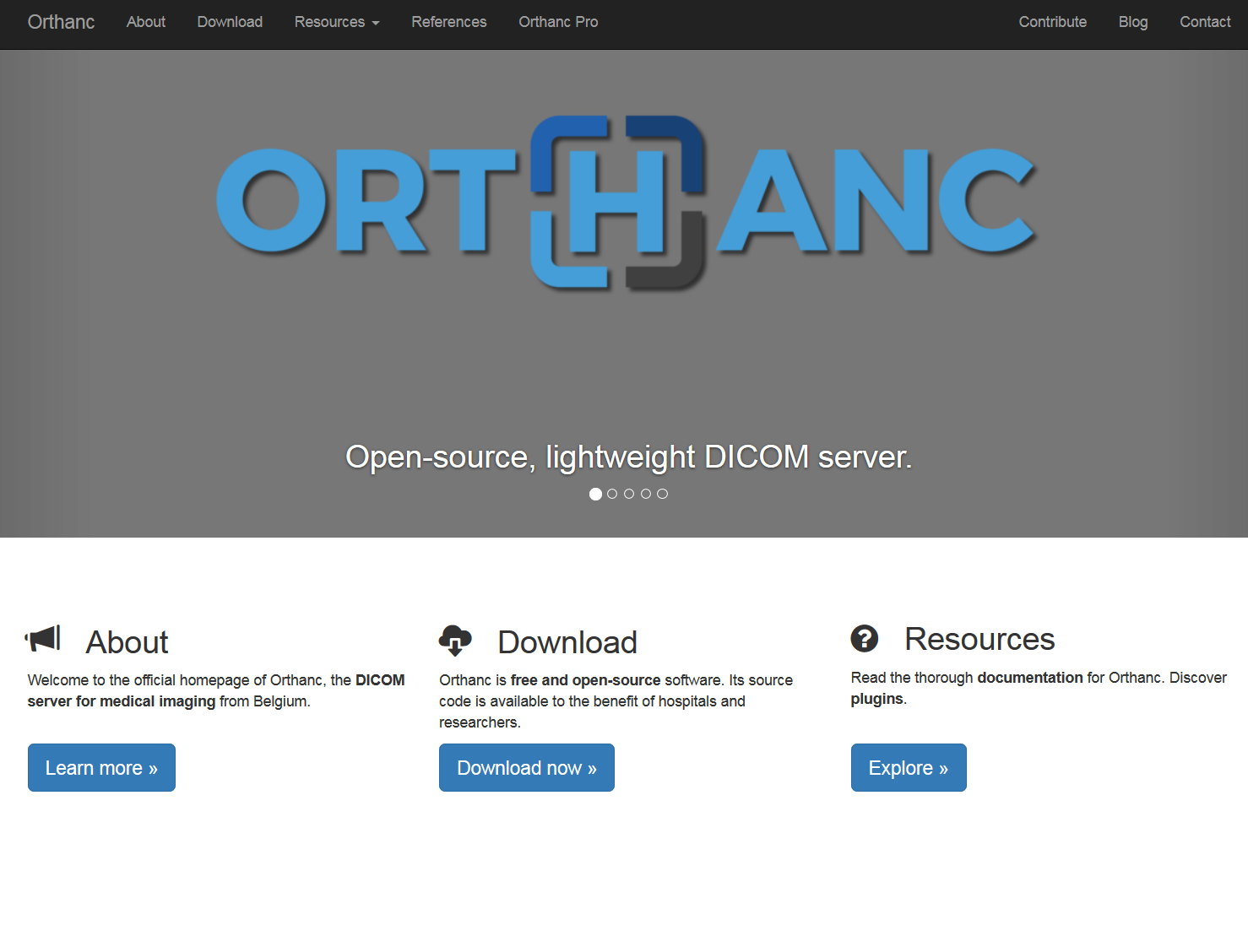Click the question mark icon beside Resources

(865, 638)
